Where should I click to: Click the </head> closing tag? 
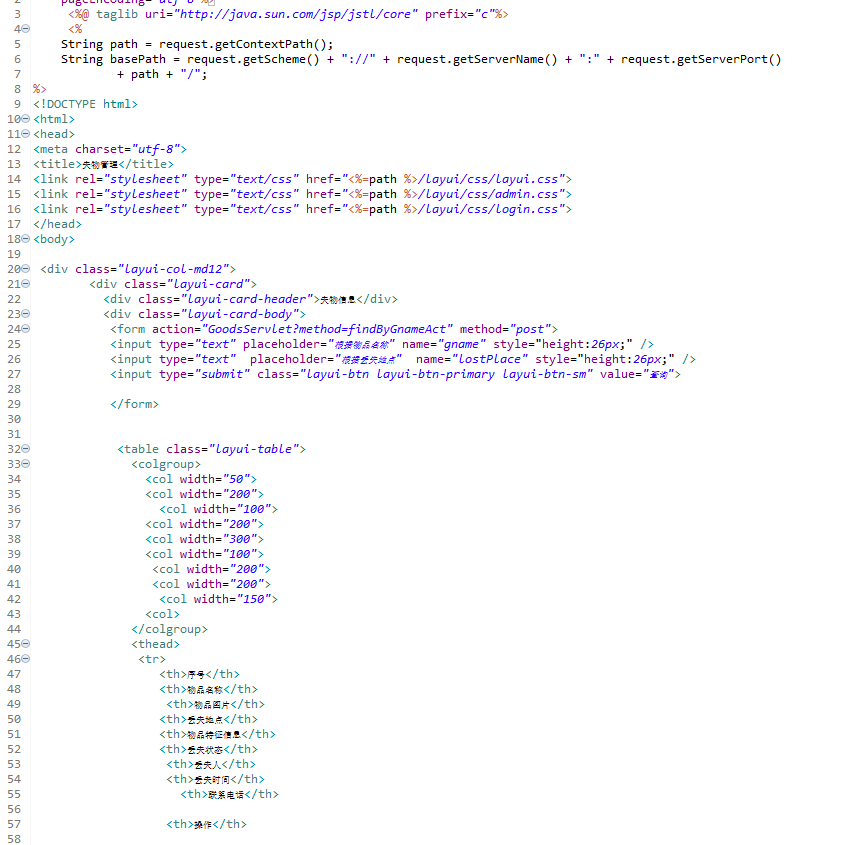[x=57, y=224]
